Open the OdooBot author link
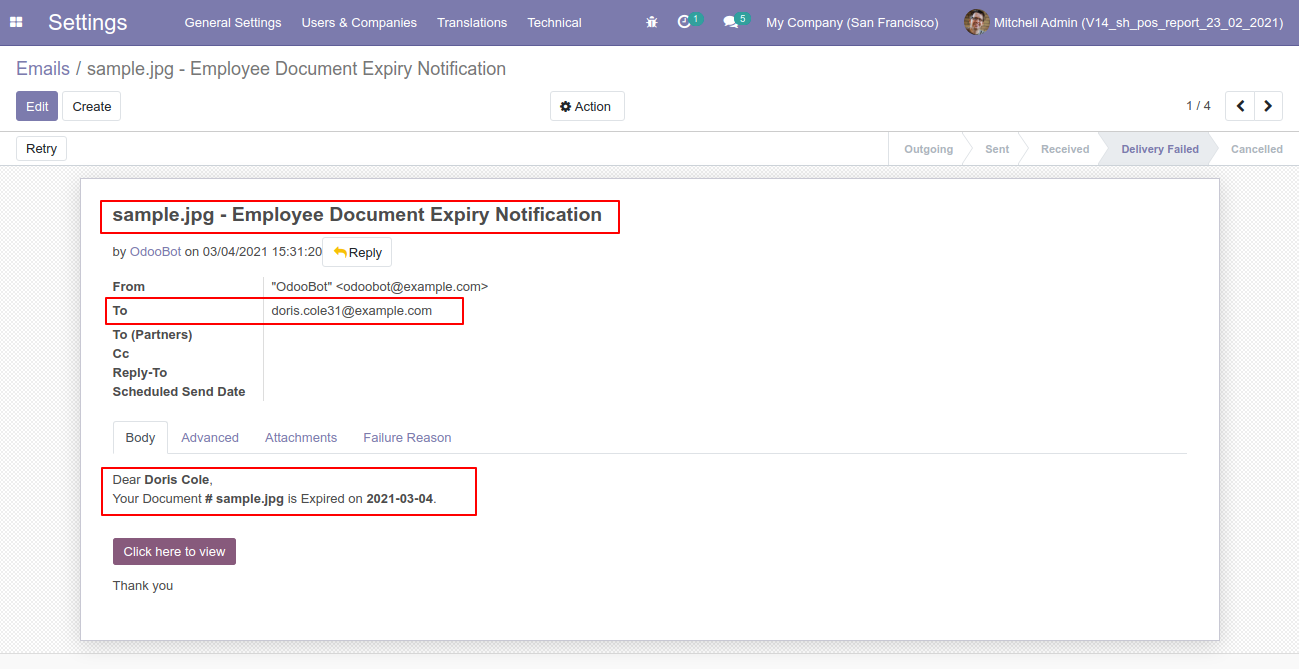Viewport: 1299px width, 669px height. pos(156,252)
